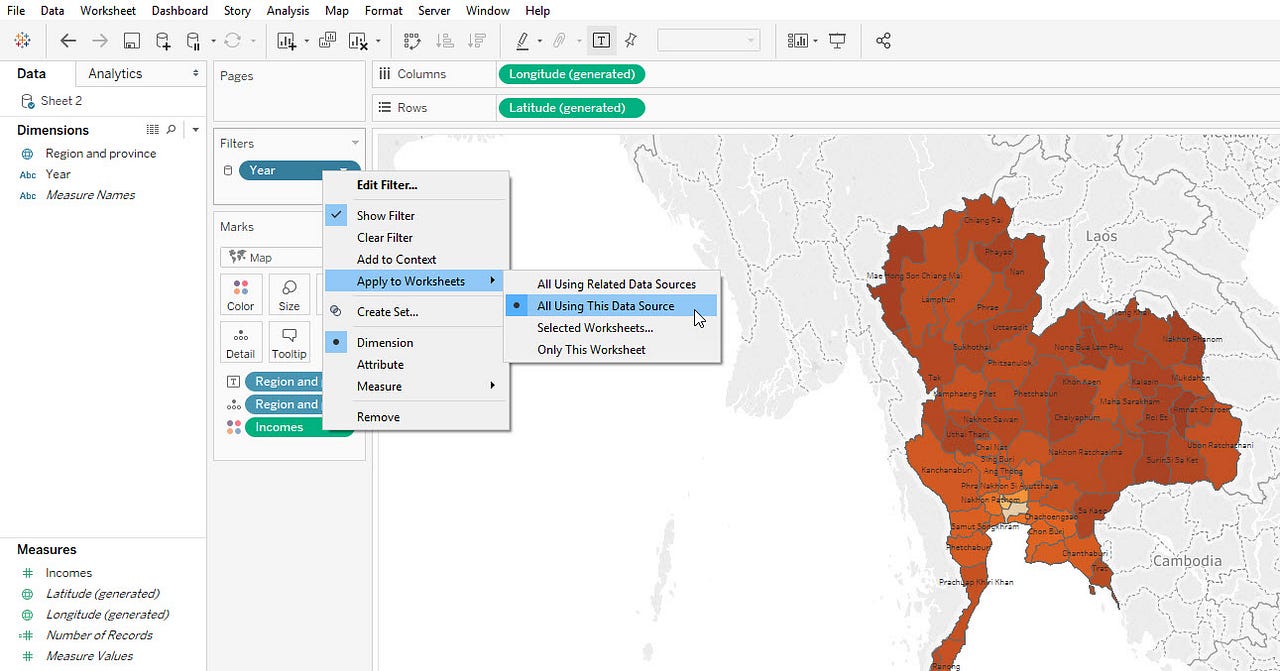The height and width of the screenshot is (671, 1280).
Task: Switch to the Analytics tab
Action: (113, 73)
